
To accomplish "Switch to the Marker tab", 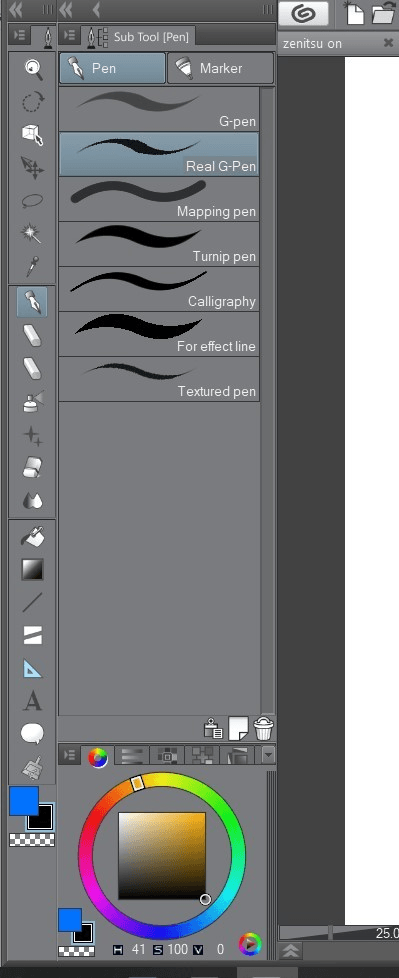I will pos(221,68).
